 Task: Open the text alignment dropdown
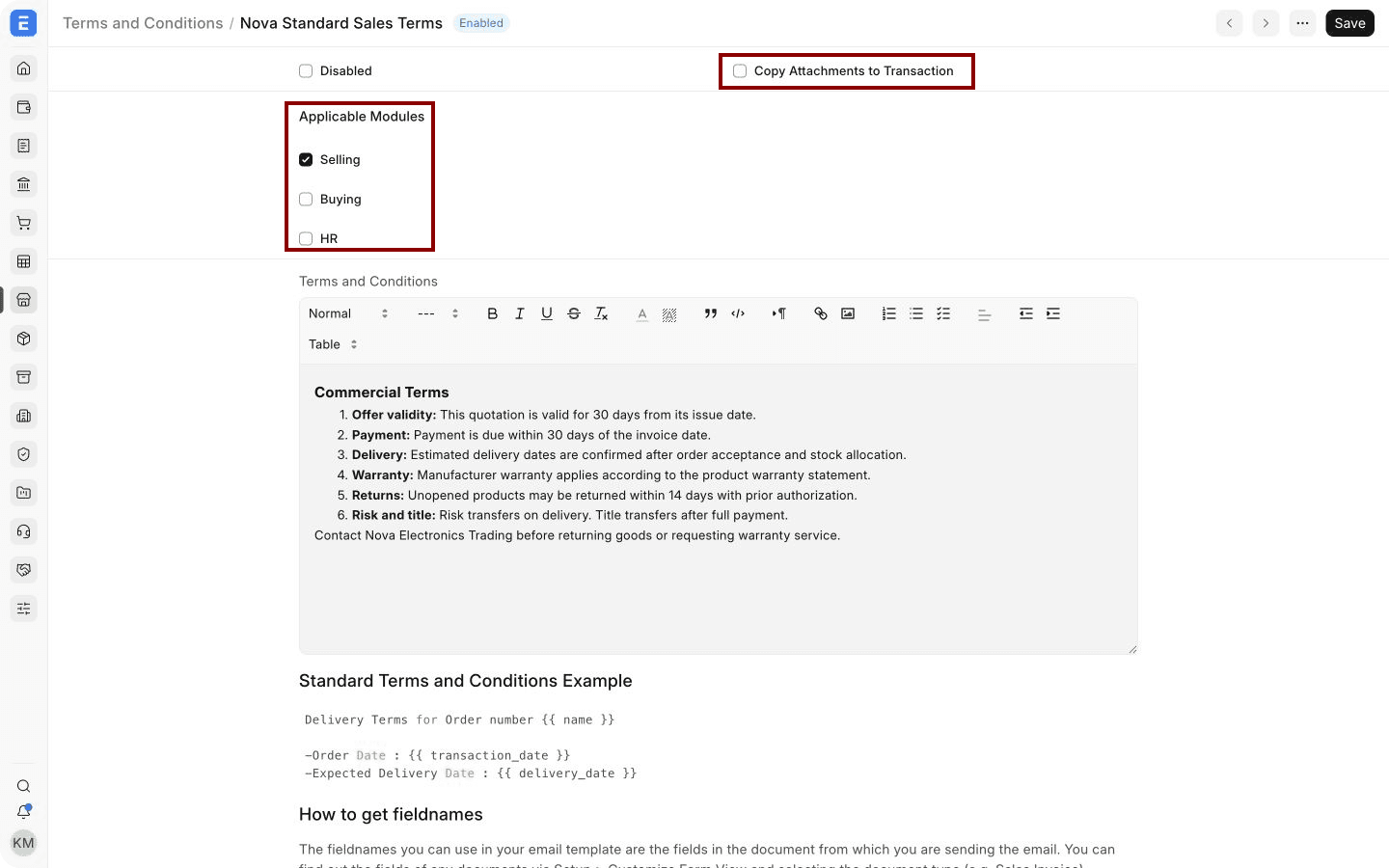tap(984, 313)
